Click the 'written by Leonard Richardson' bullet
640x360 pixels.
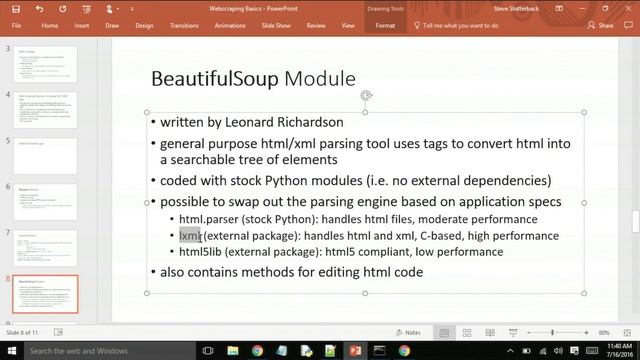(252, 122)
